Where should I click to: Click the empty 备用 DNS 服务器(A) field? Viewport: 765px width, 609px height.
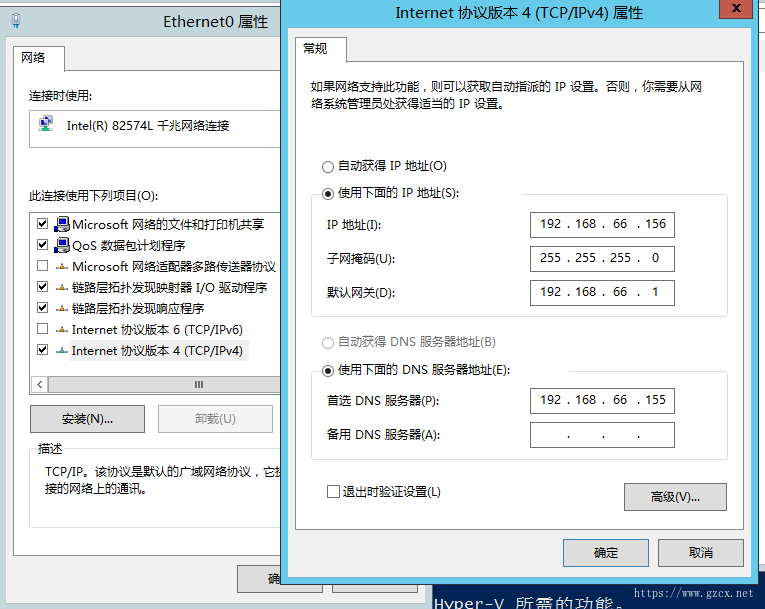point(602,435)
